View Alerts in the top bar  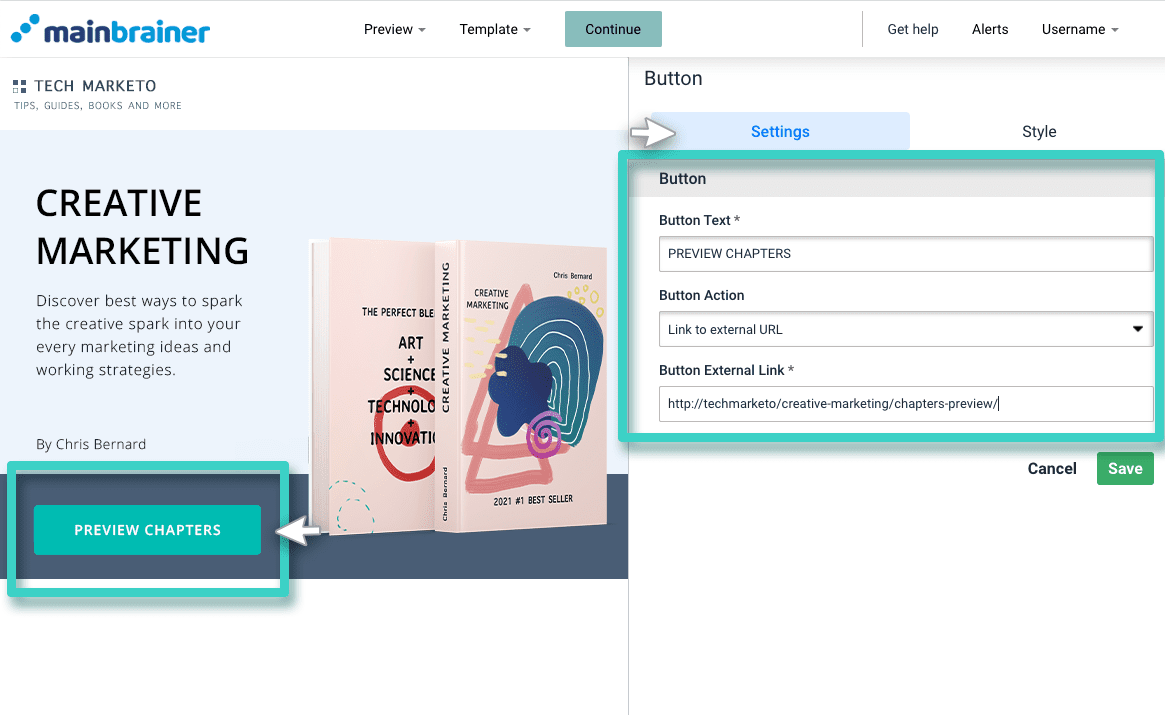tap(989, 29)
